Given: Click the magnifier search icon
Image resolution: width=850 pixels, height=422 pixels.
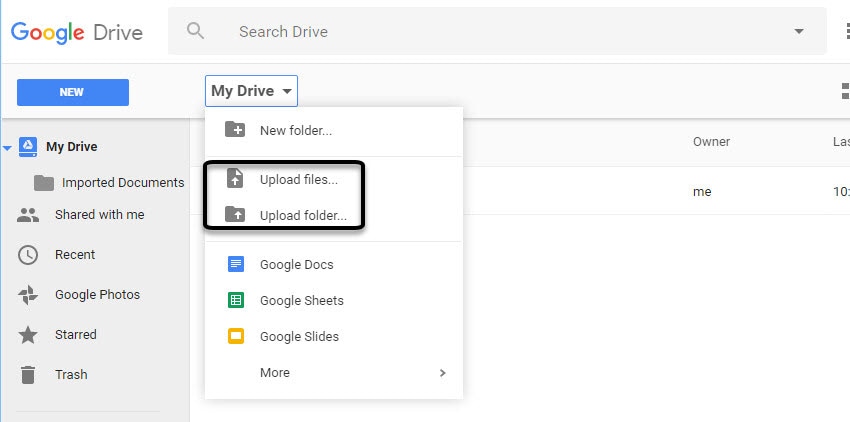Looking at the screenshot, I should coord(195,31).
